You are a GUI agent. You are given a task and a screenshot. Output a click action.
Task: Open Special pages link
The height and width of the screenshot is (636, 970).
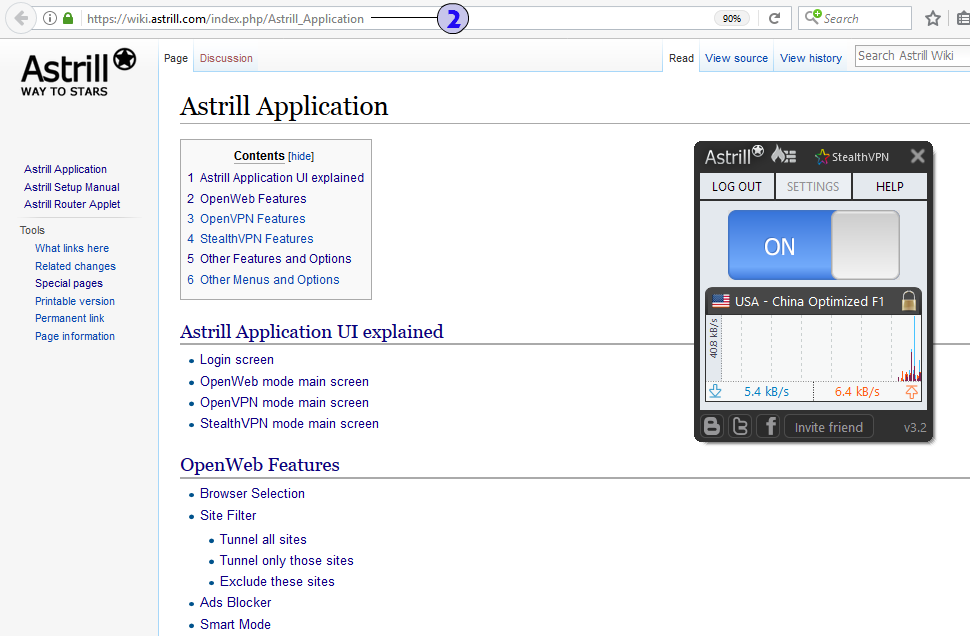coord(69,283)
